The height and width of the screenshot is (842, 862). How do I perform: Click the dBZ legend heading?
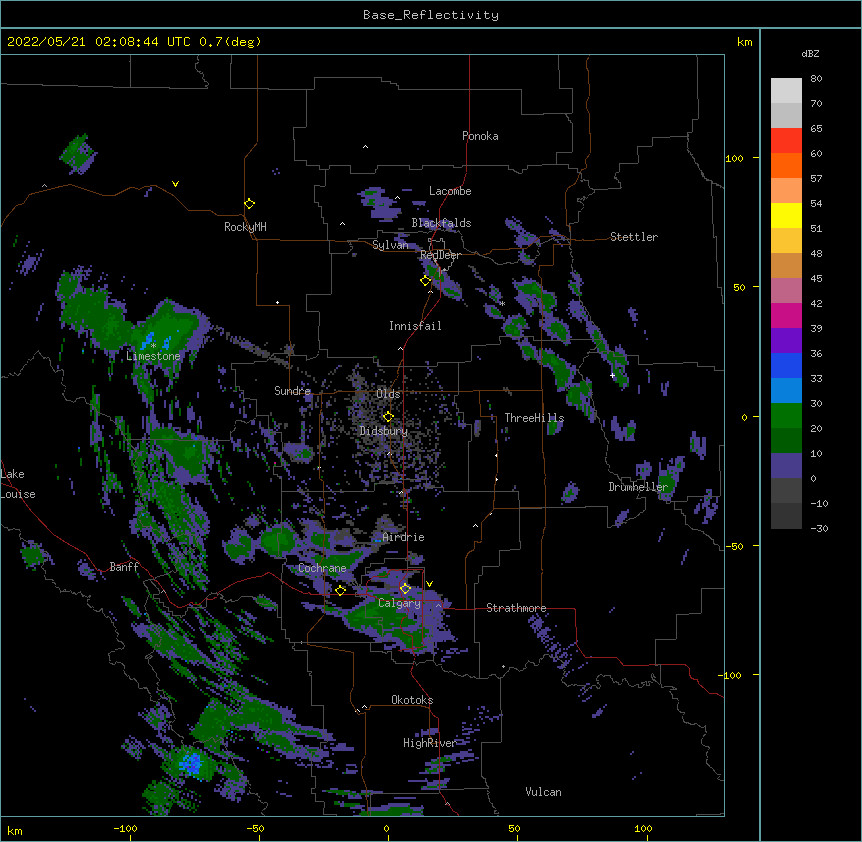810,54
